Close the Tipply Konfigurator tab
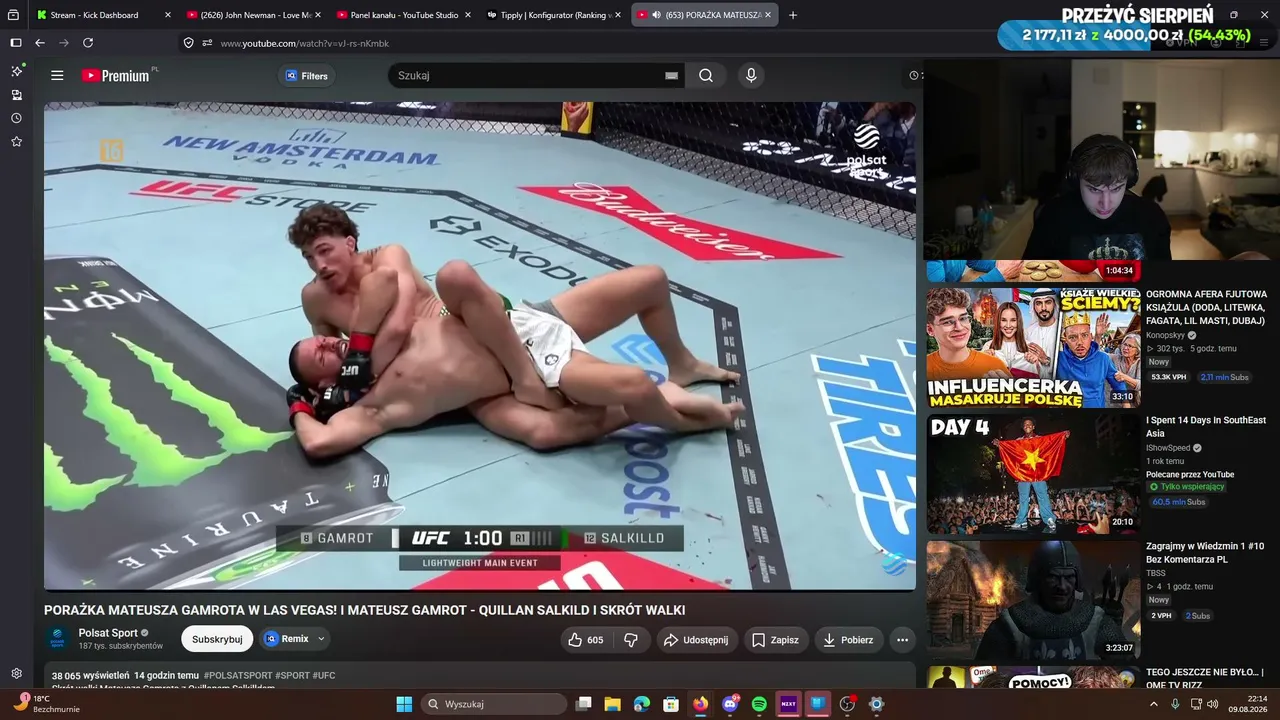Screen dimensions: 1280x720 click(619, 15)
